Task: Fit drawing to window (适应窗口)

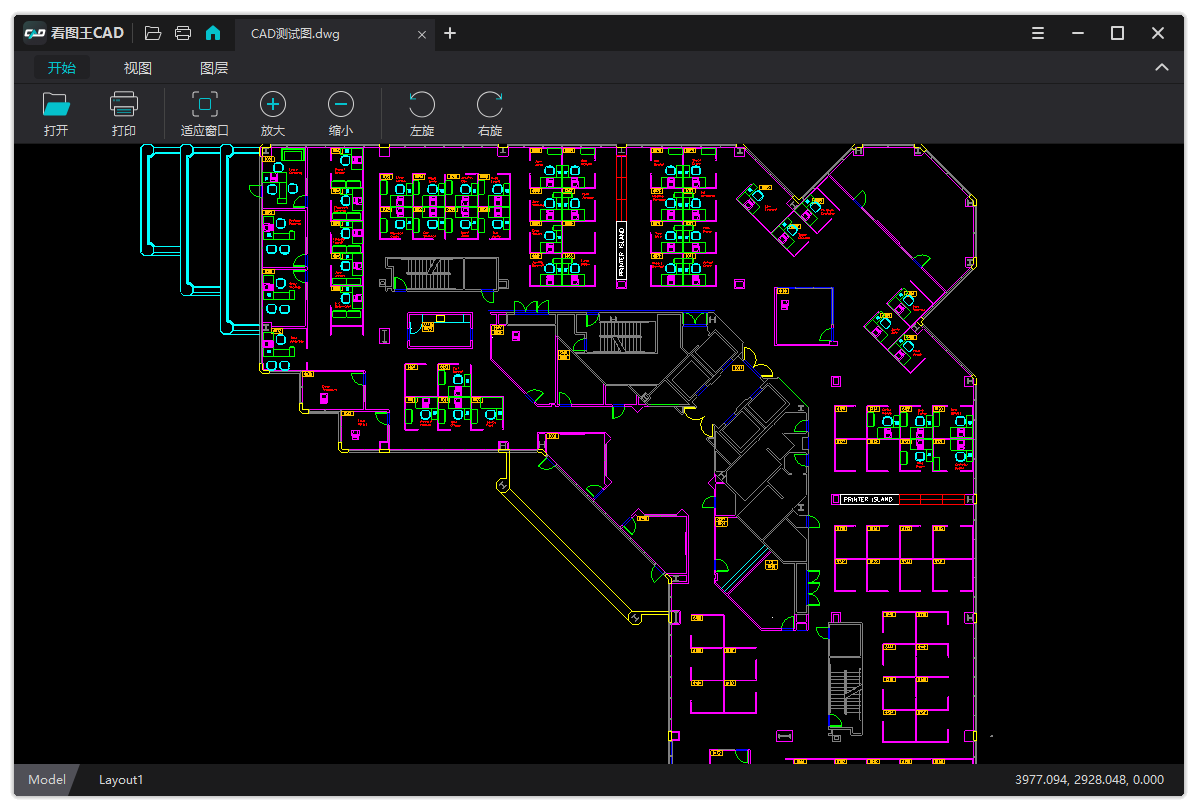Action: coord(204,104)
